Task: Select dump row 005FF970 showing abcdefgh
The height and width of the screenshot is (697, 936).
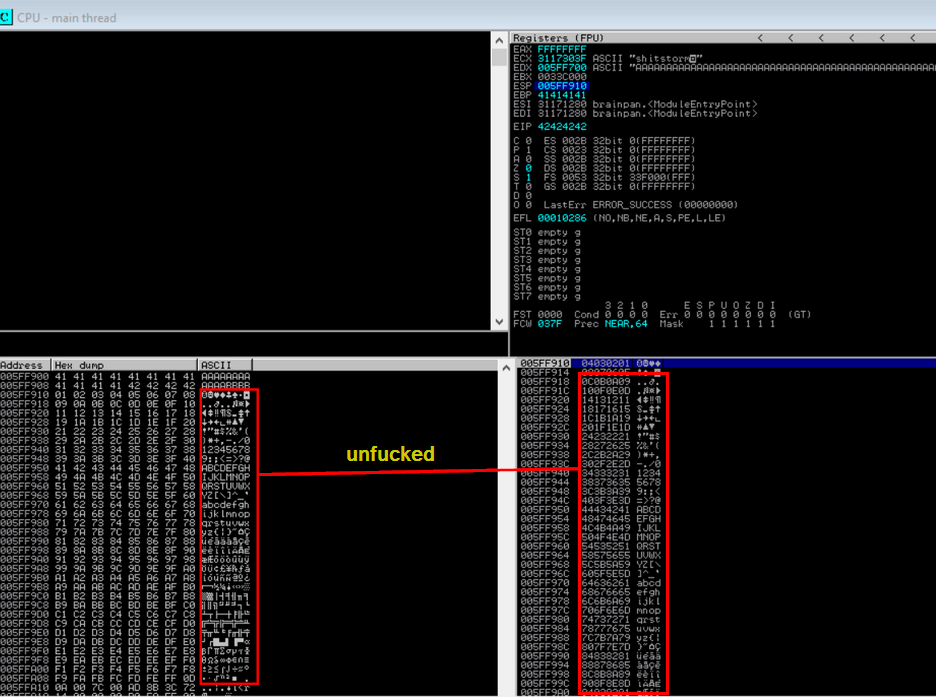Action: pyautogui.click(x=125, y=504)
